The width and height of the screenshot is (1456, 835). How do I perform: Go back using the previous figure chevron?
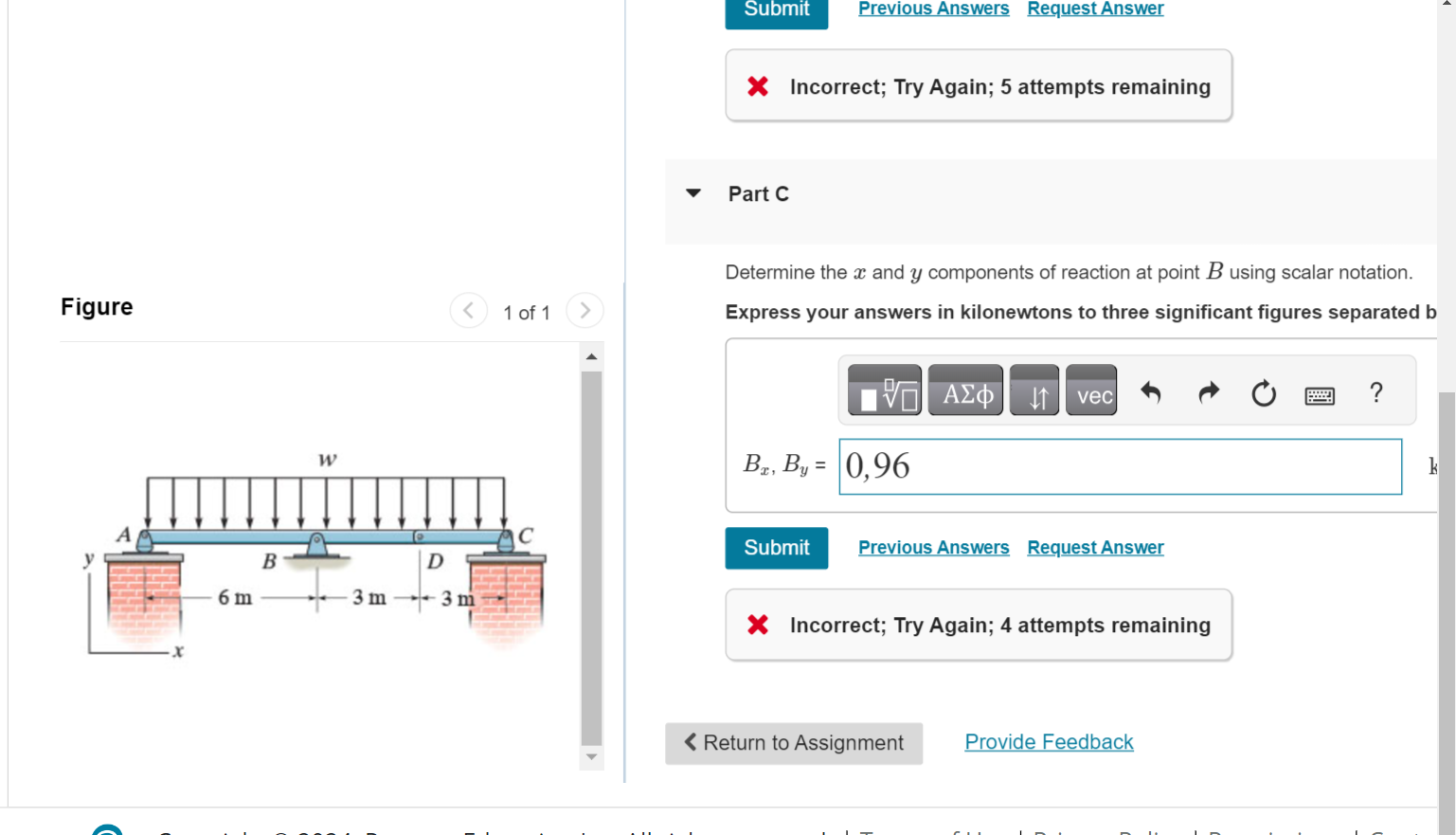coord(469,310)
